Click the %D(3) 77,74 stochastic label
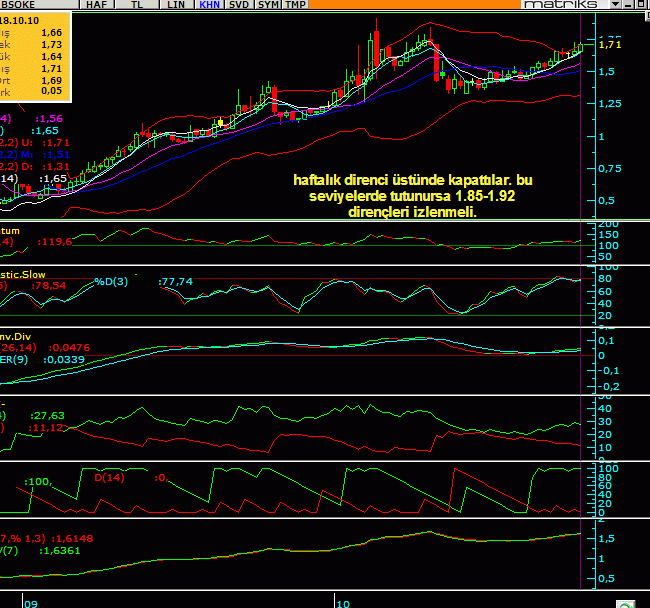The width and height of the screenshot is (650, 608). coord(130,282)
